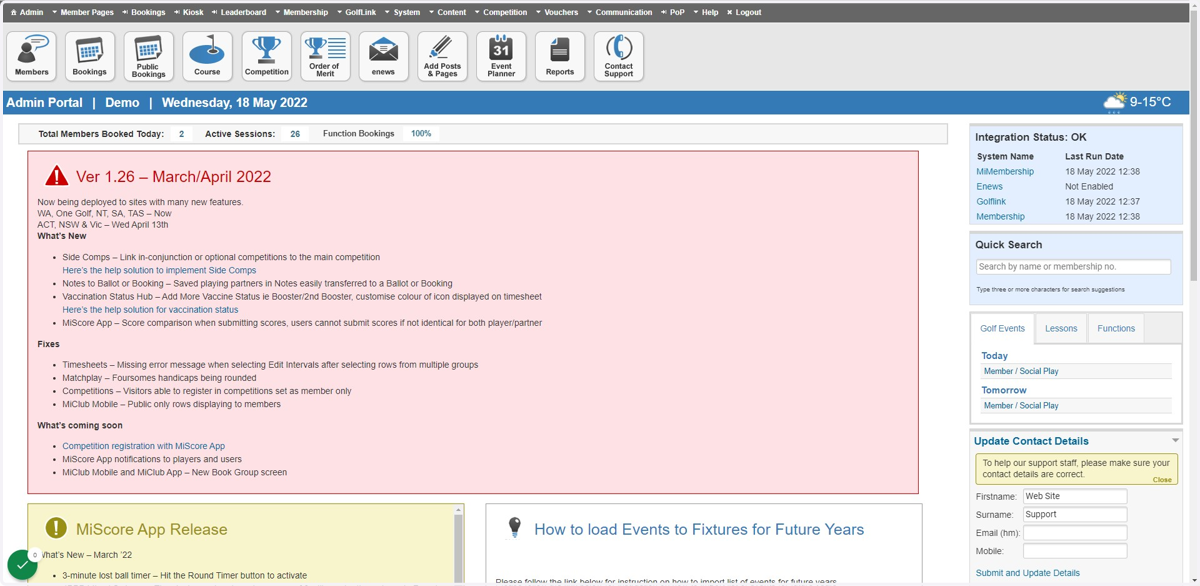Expand the top Competition menu

coord(501,12)
